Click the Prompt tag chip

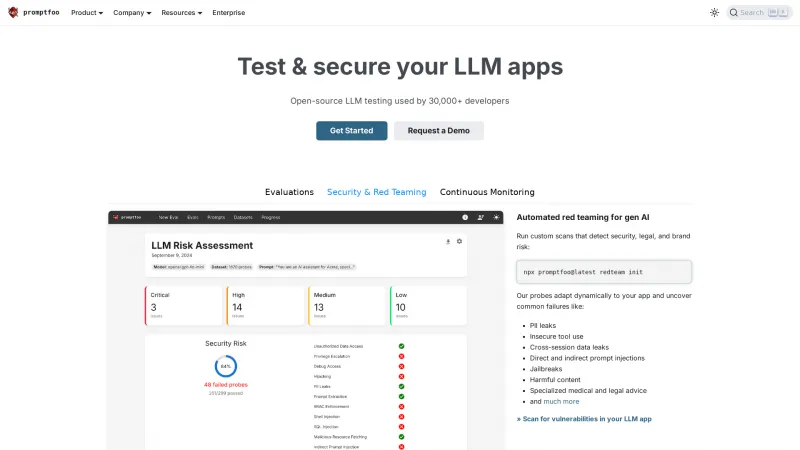307,267
